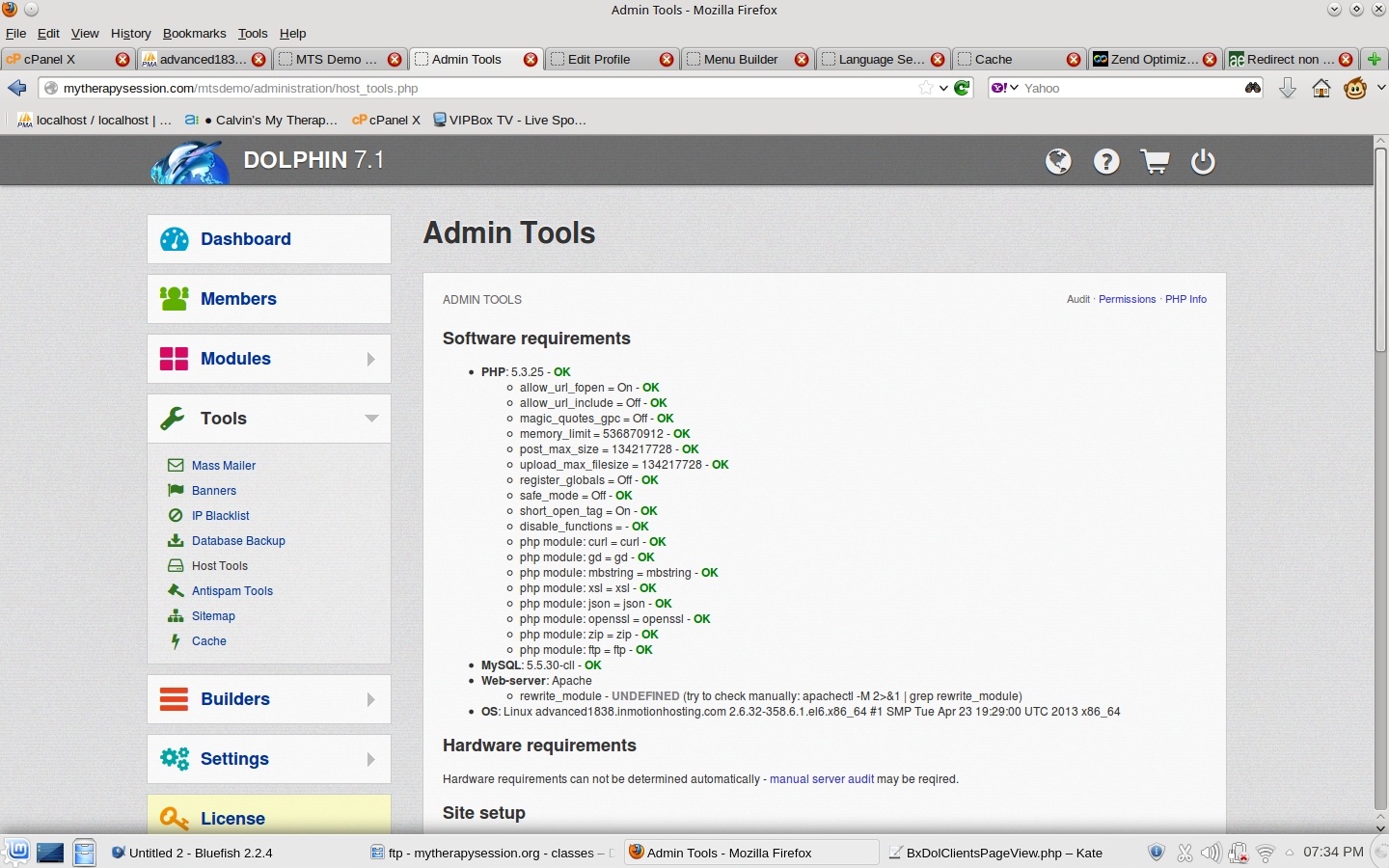This screenshot has height=868, width=1389.
Task: Open the manual server audit link
Action: click(822, 779)
